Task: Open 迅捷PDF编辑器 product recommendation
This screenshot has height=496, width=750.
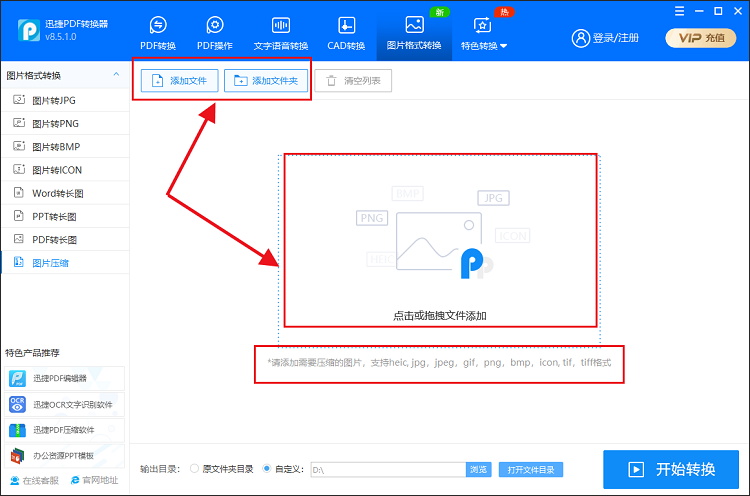Action: pyautogui.click(x=65, y=378)
